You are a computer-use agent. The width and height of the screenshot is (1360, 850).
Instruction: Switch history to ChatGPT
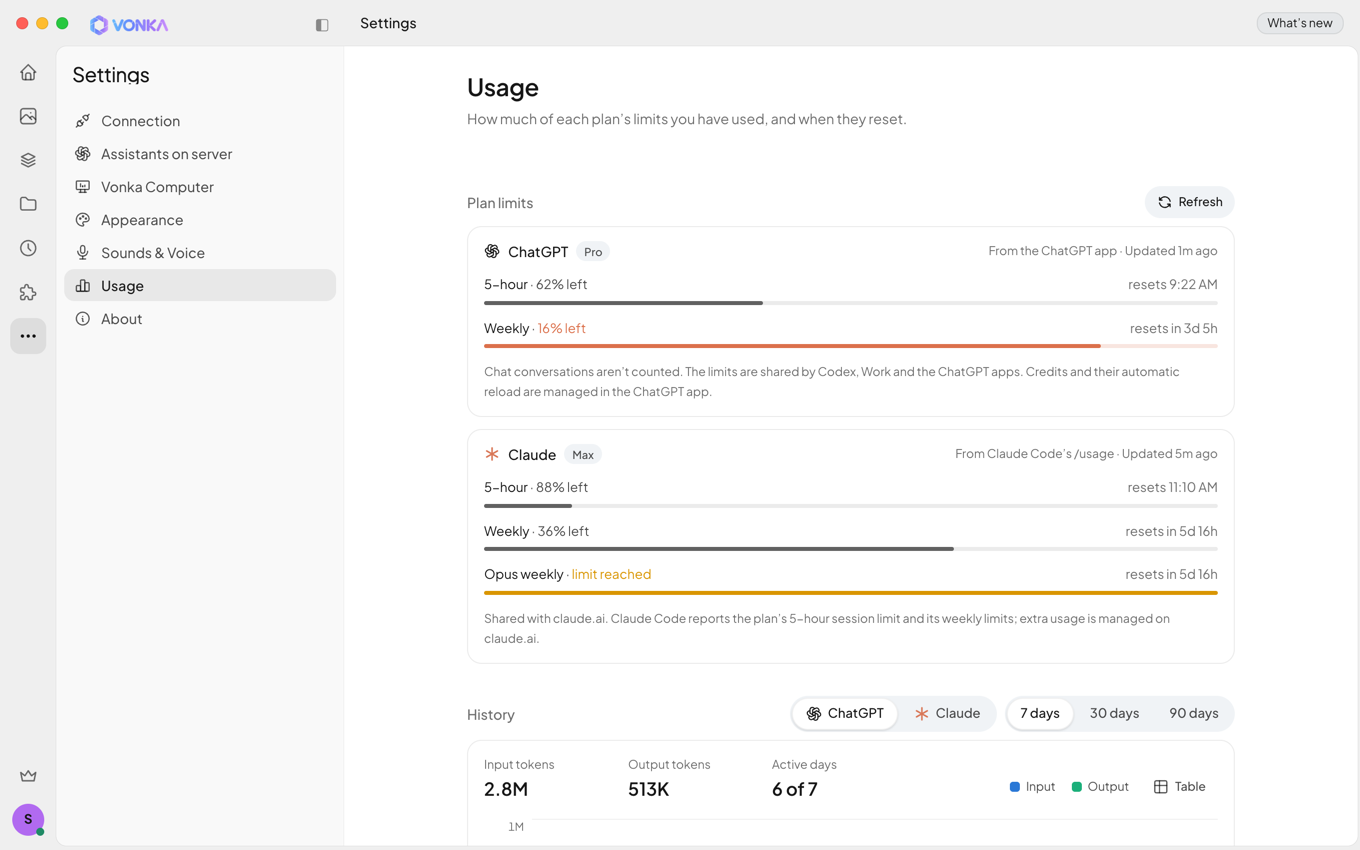point(845,714)
